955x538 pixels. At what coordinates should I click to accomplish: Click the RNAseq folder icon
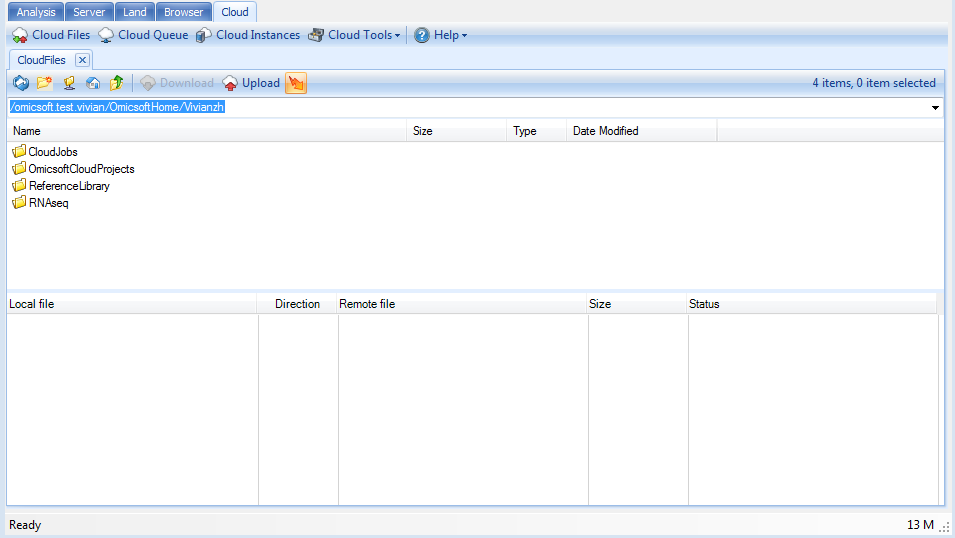point(19,202)
